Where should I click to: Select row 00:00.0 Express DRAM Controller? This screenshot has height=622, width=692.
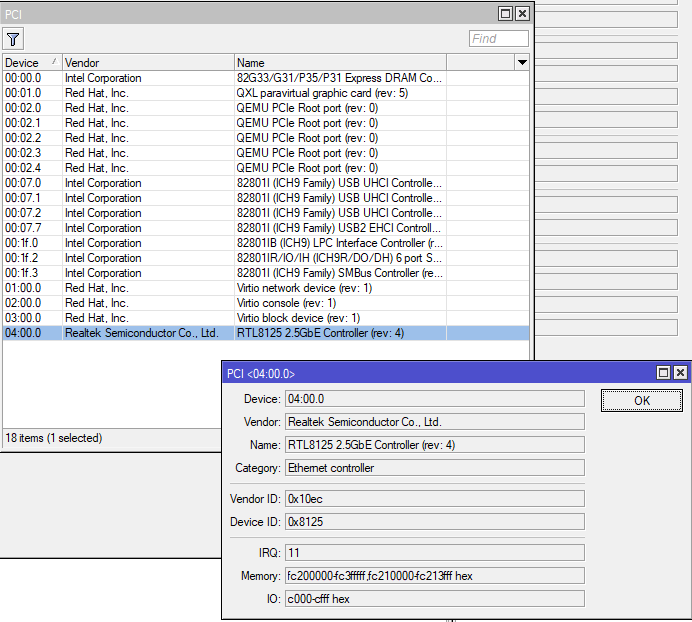point(266,78)
